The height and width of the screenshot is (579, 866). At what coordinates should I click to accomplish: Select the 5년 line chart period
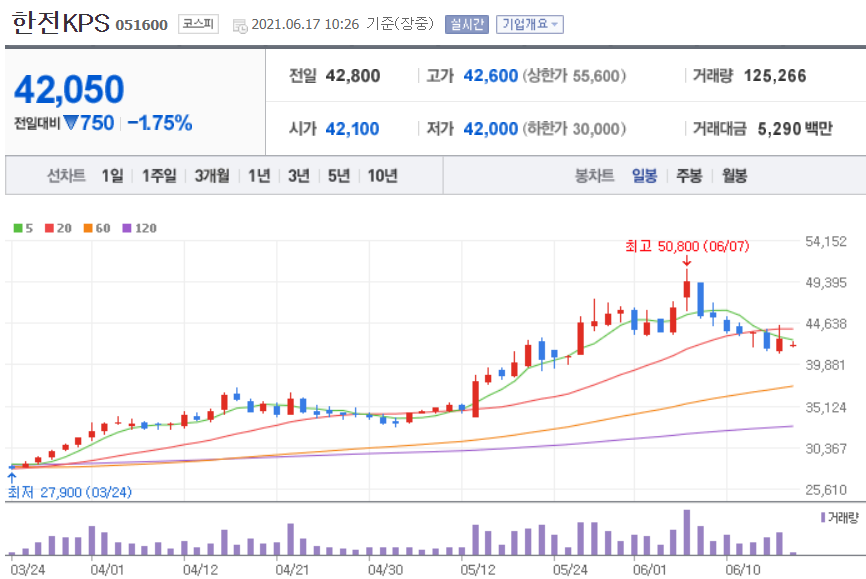click(x=339, y=176)
